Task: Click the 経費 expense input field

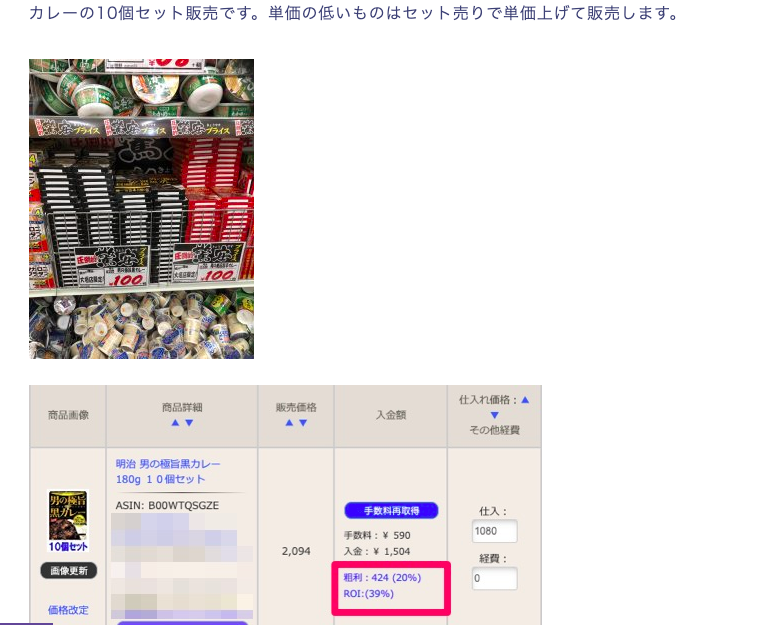Action: (x=494, y=578)
